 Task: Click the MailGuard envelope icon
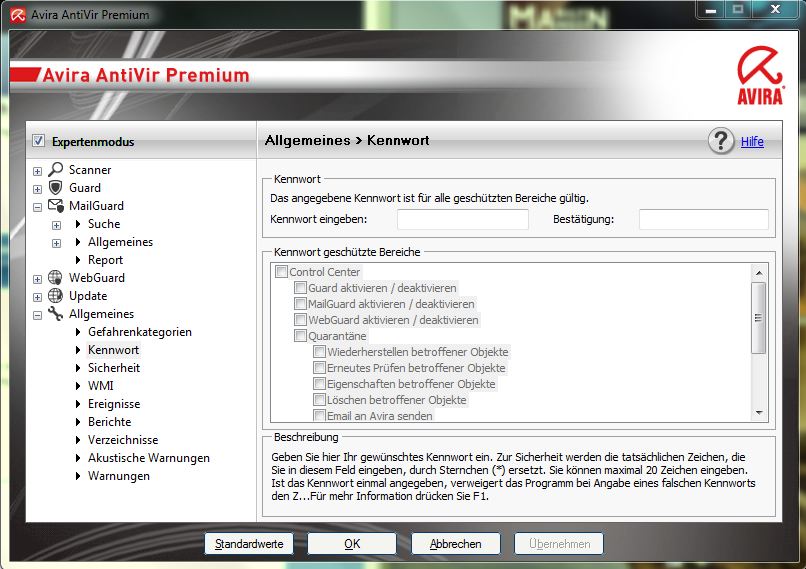coord(56,206)
